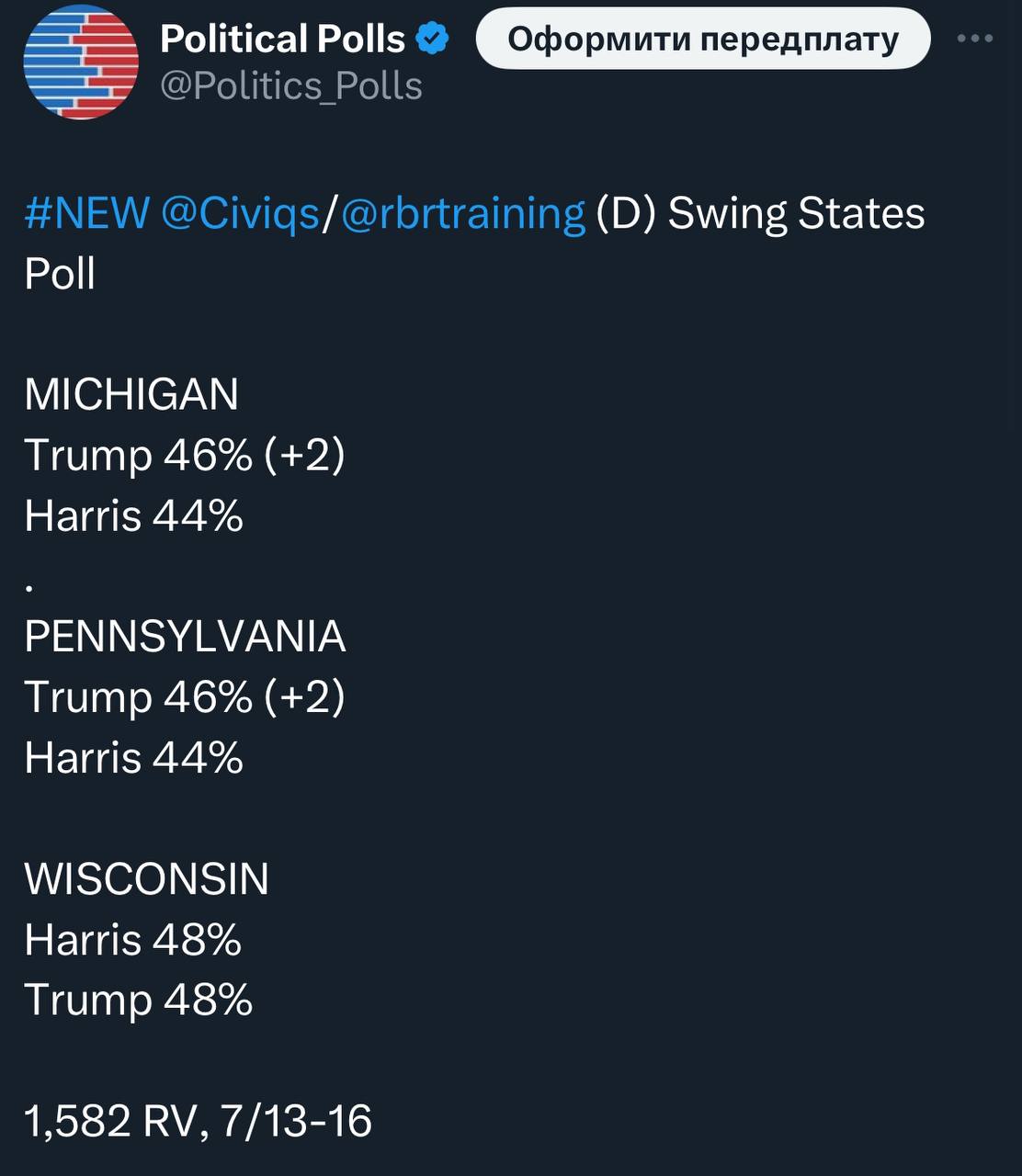Click the 1,582 RV sample size line
This screenshot has width=1022, height=1176.
click(198, 1121)
